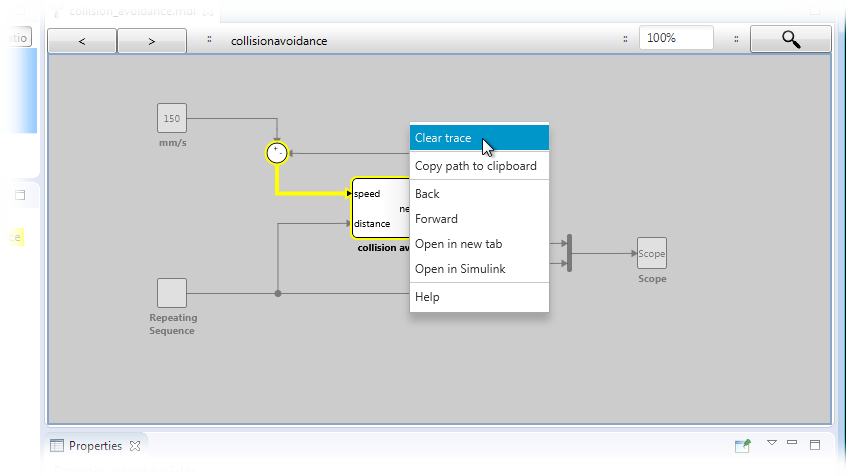Image resolution: width=846 pixels, height=476 pixels.
Task: Click the Scope block in the diagram
Action: (x=651, y=254)
